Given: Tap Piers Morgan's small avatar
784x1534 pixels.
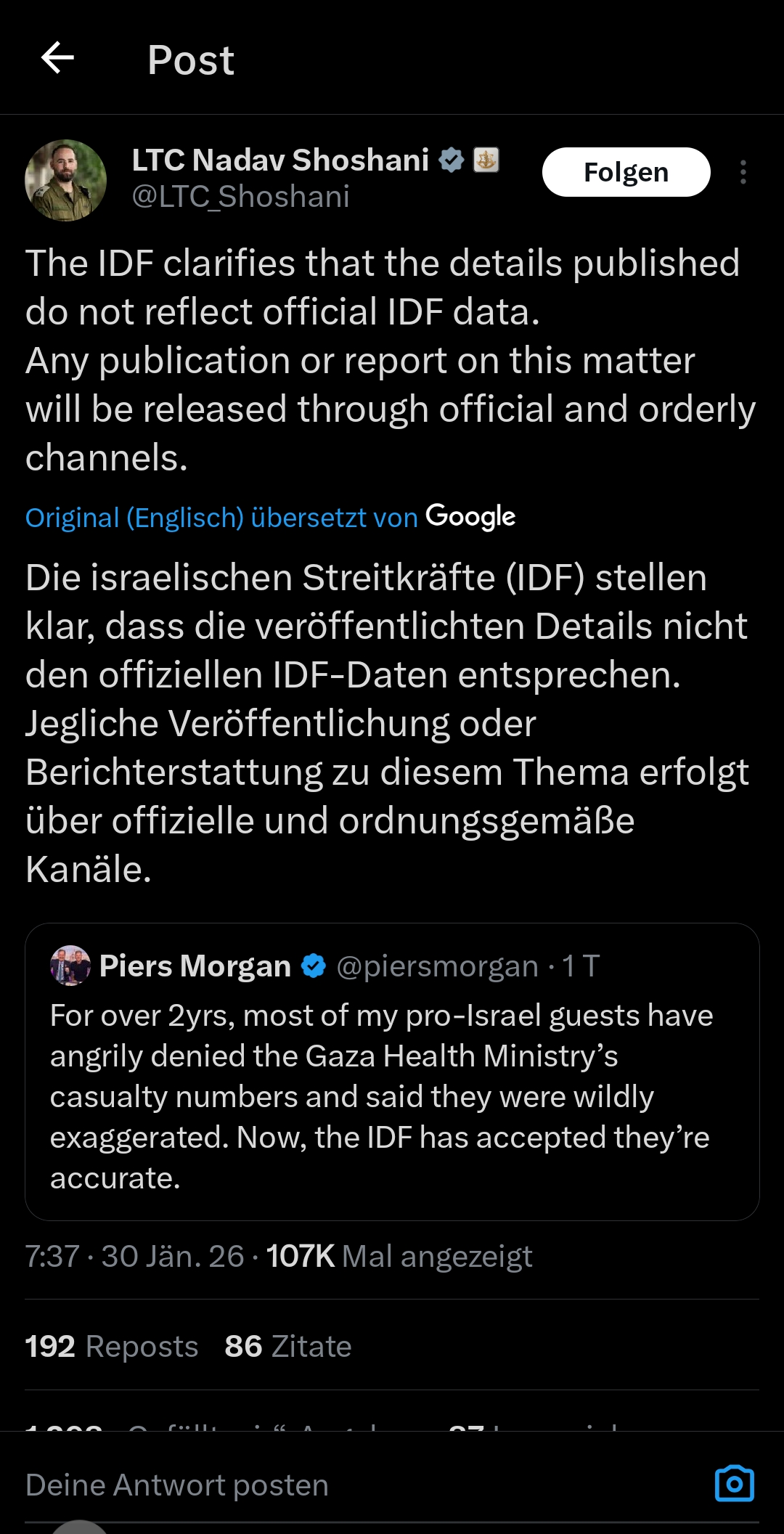Looking at the screenshot, I should tap(70, 966).
